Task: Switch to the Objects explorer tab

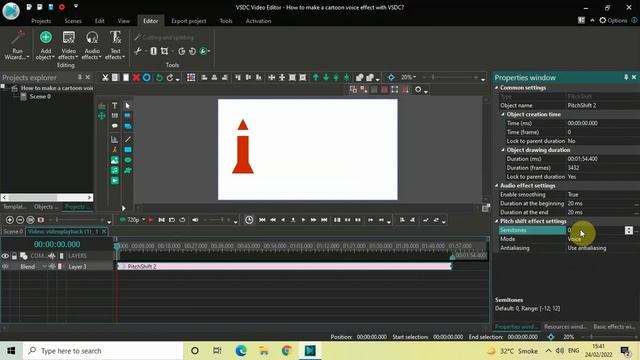Action: tap(46, 207)
